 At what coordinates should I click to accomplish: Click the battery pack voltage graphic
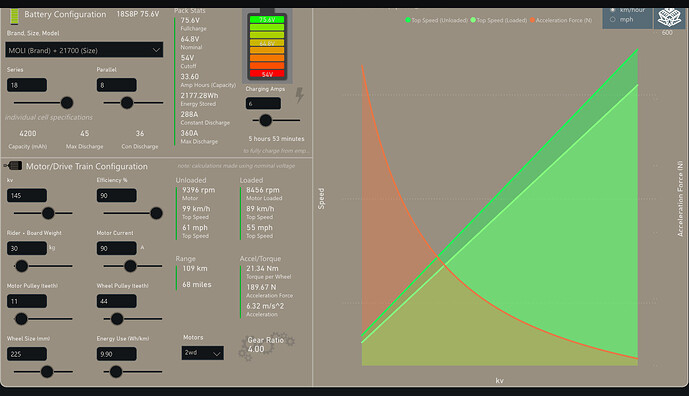click(267, 45)
